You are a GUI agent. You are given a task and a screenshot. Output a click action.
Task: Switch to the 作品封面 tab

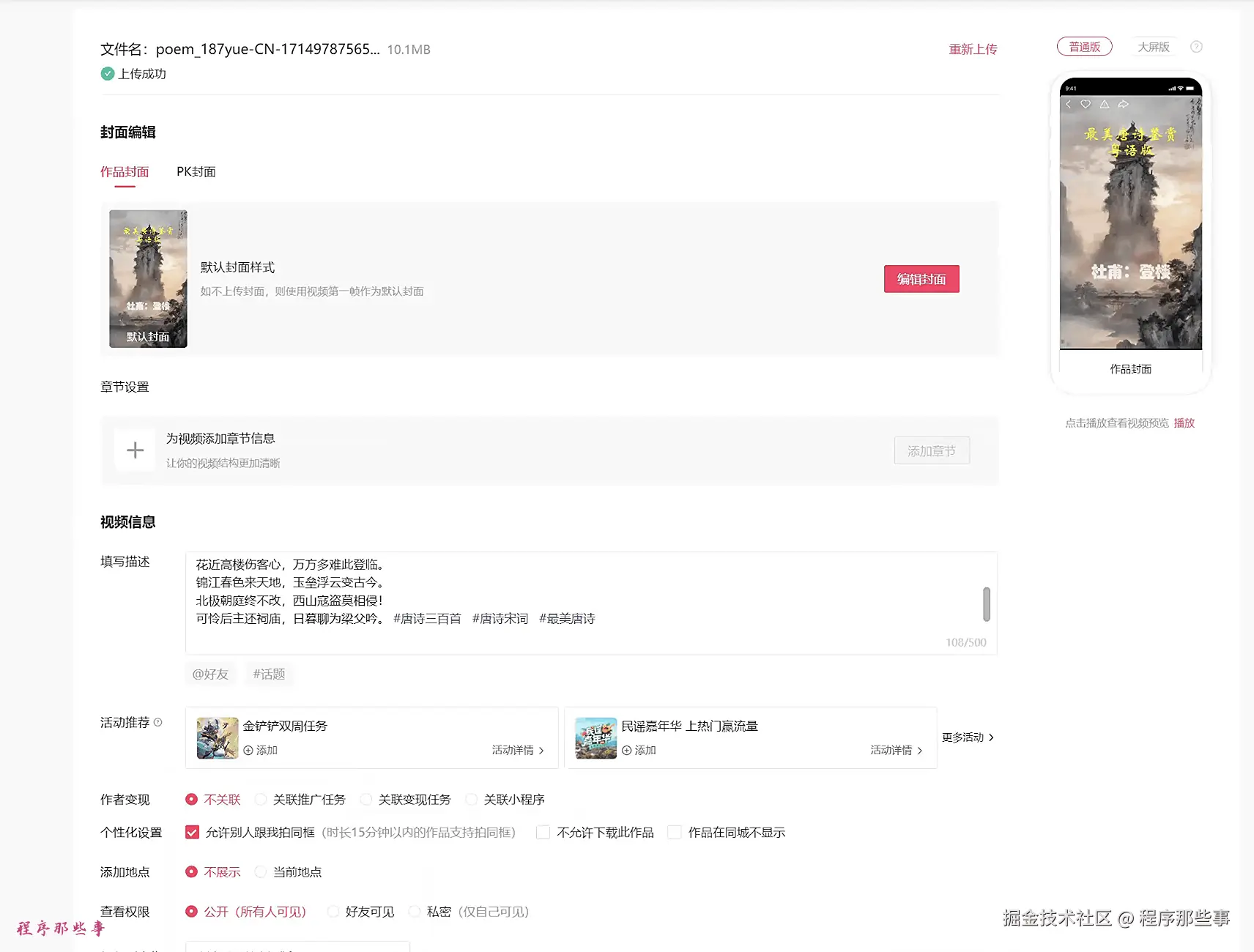point(125,172)
